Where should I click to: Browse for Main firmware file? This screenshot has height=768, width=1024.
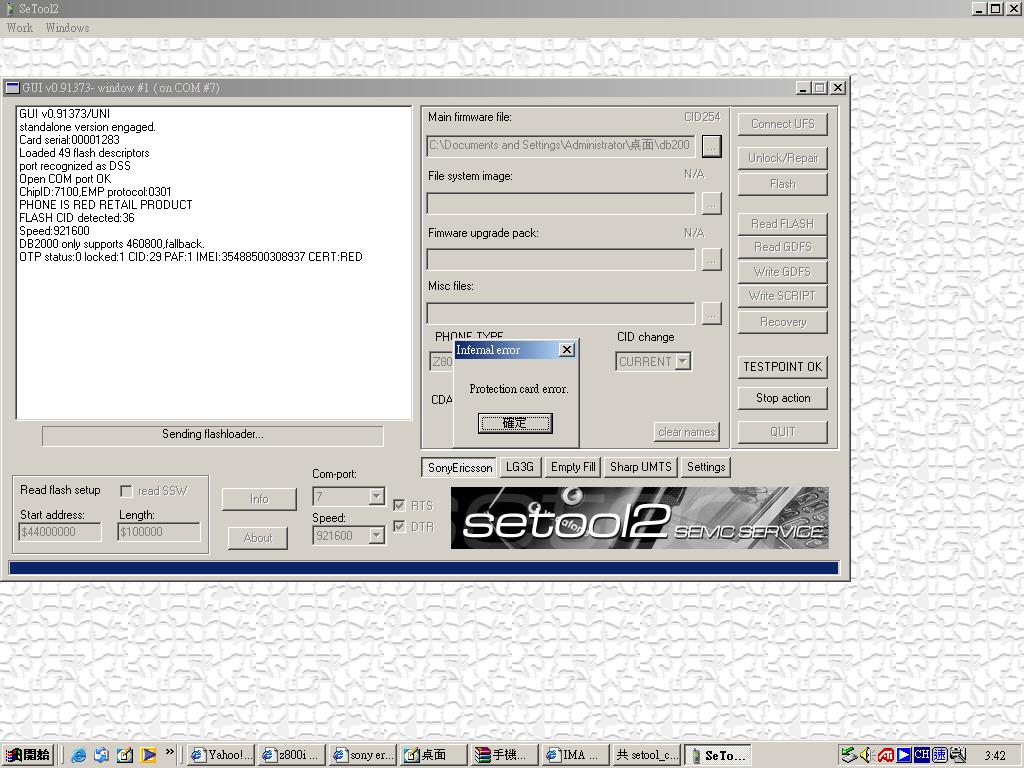point(711,146)
